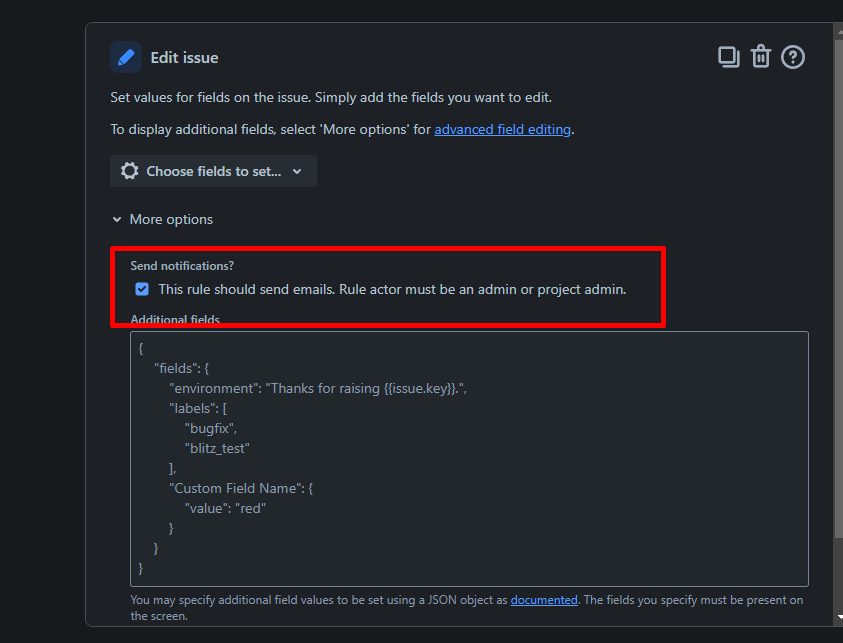Uncheck the send emails checkbox
This screenshot has height=643, width=843.
coord(142,289)
